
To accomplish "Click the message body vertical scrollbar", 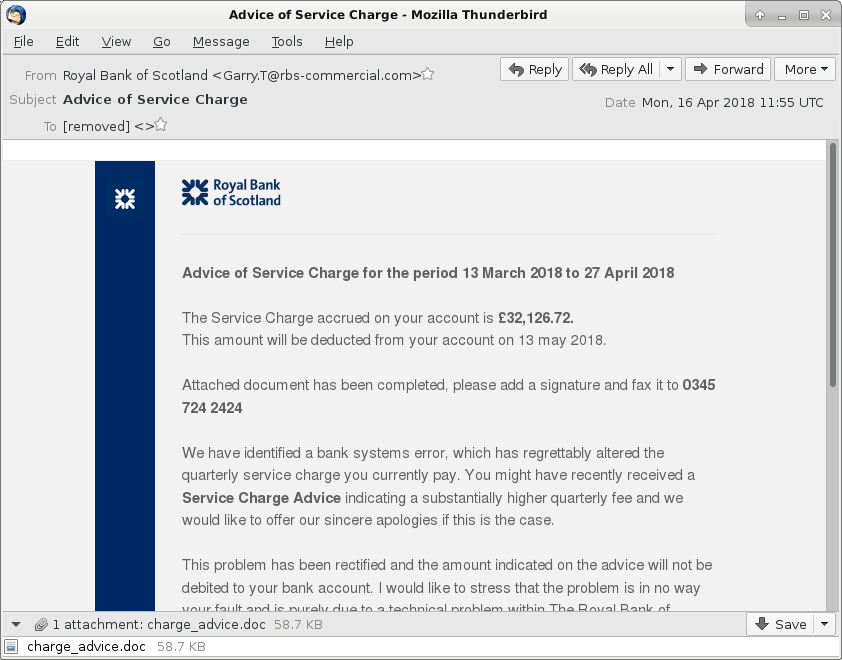I will pyautogui.click(x=833, y=264).
